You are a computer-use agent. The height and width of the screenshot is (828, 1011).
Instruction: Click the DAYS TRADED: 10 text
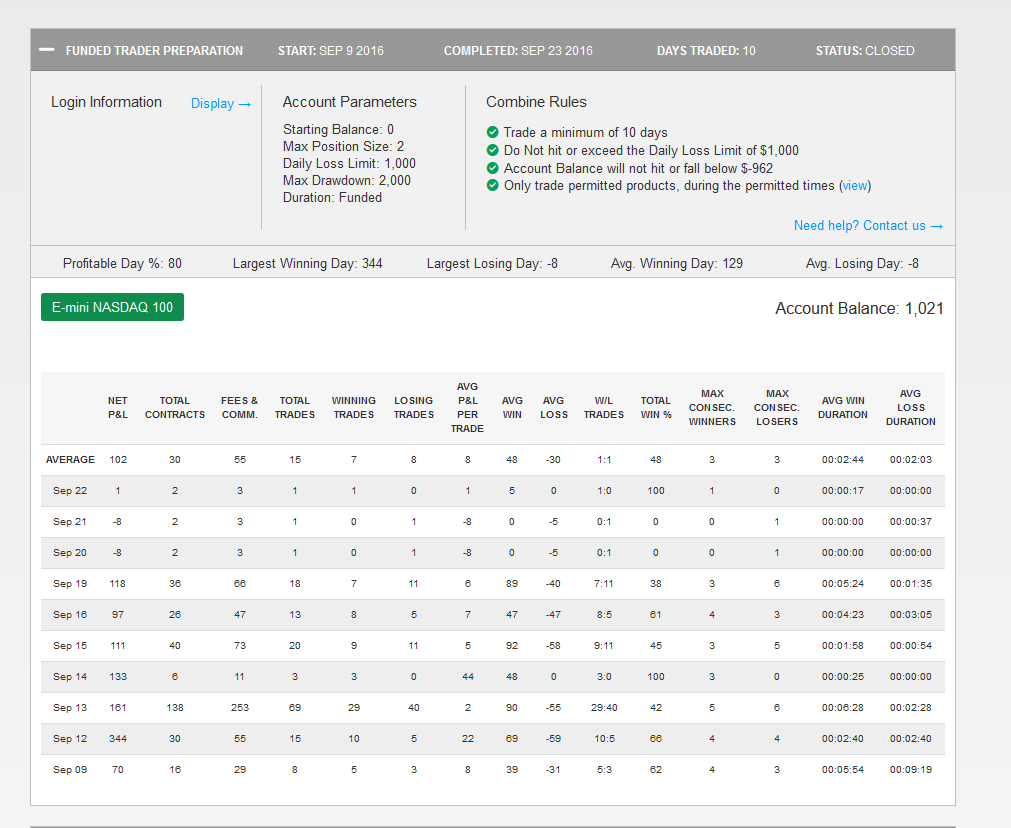click(x=706, y=50)
